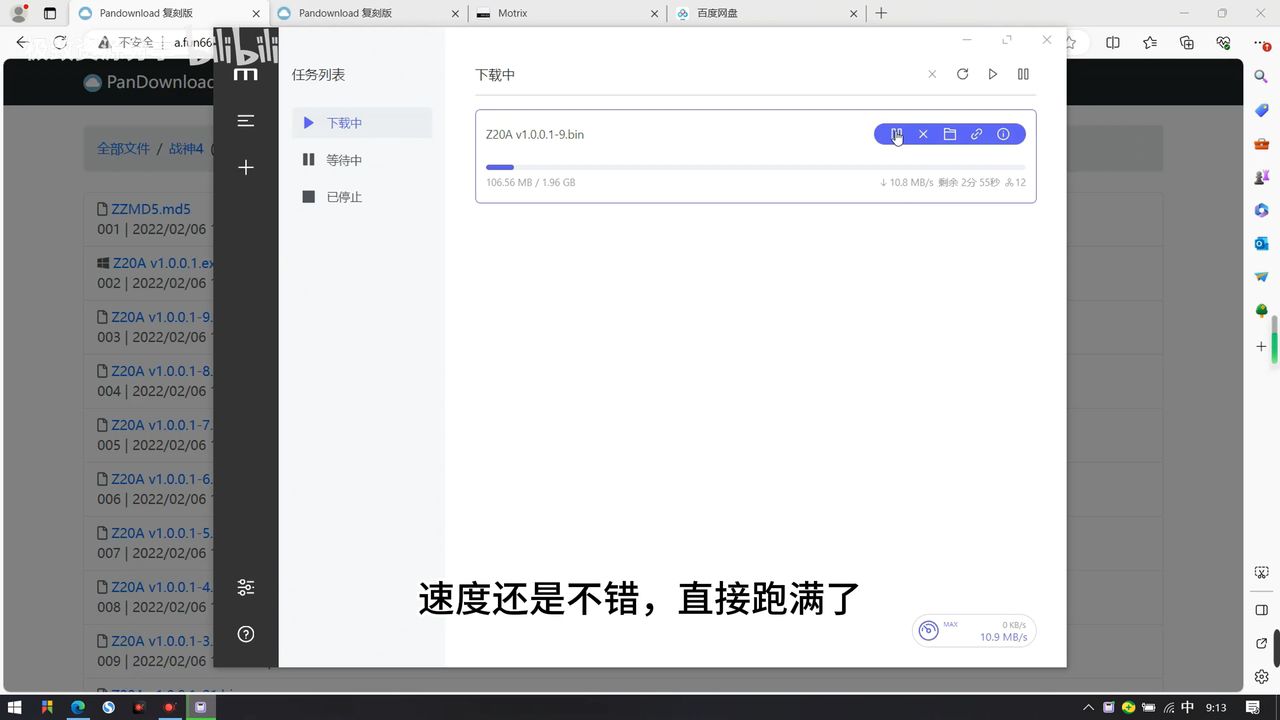Refresh the Motrix task list
The height and width of the screenshot is (720, 1280).
point(962,74)
